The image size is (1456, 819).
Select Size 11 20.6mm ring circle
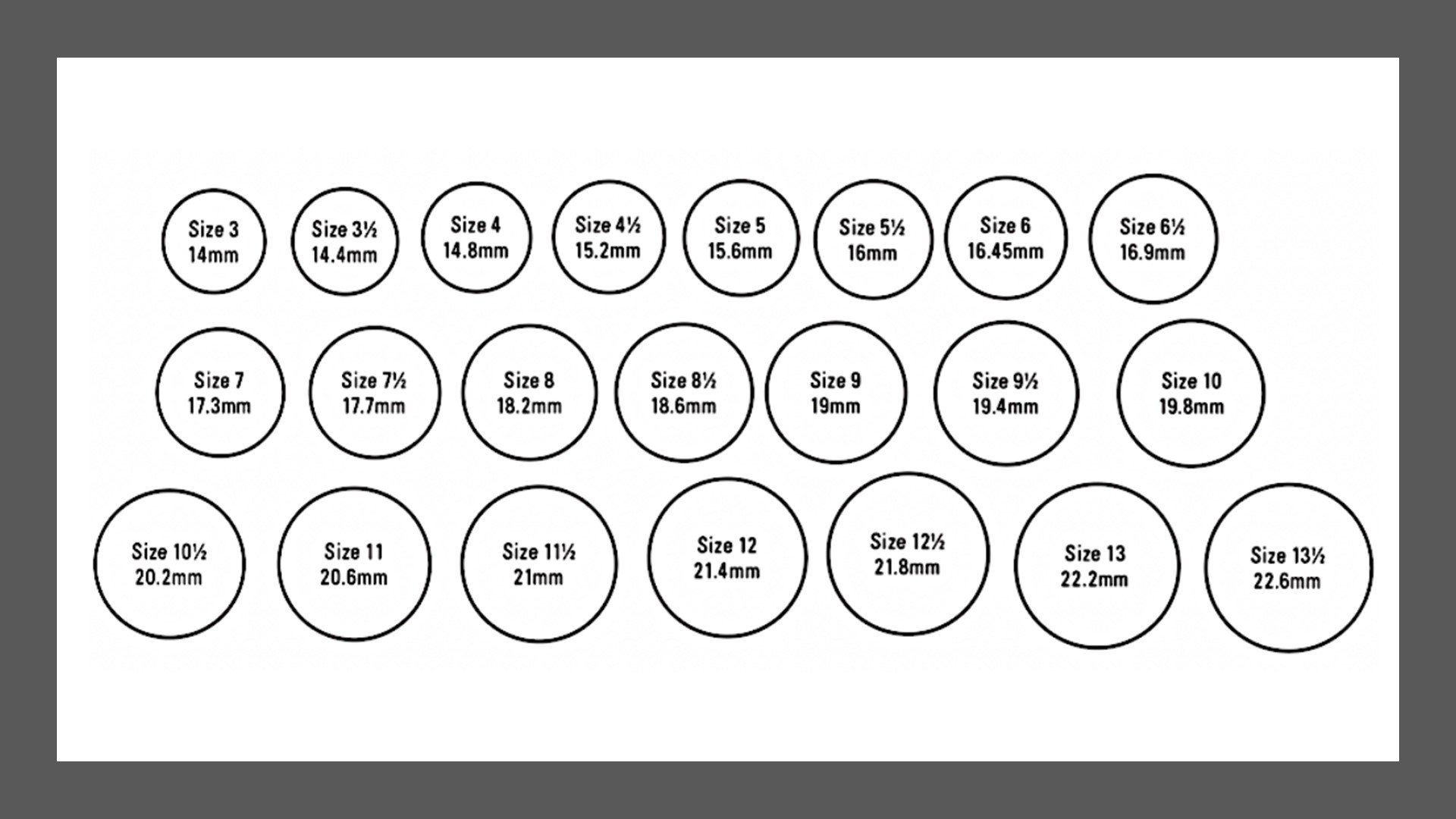354,563
